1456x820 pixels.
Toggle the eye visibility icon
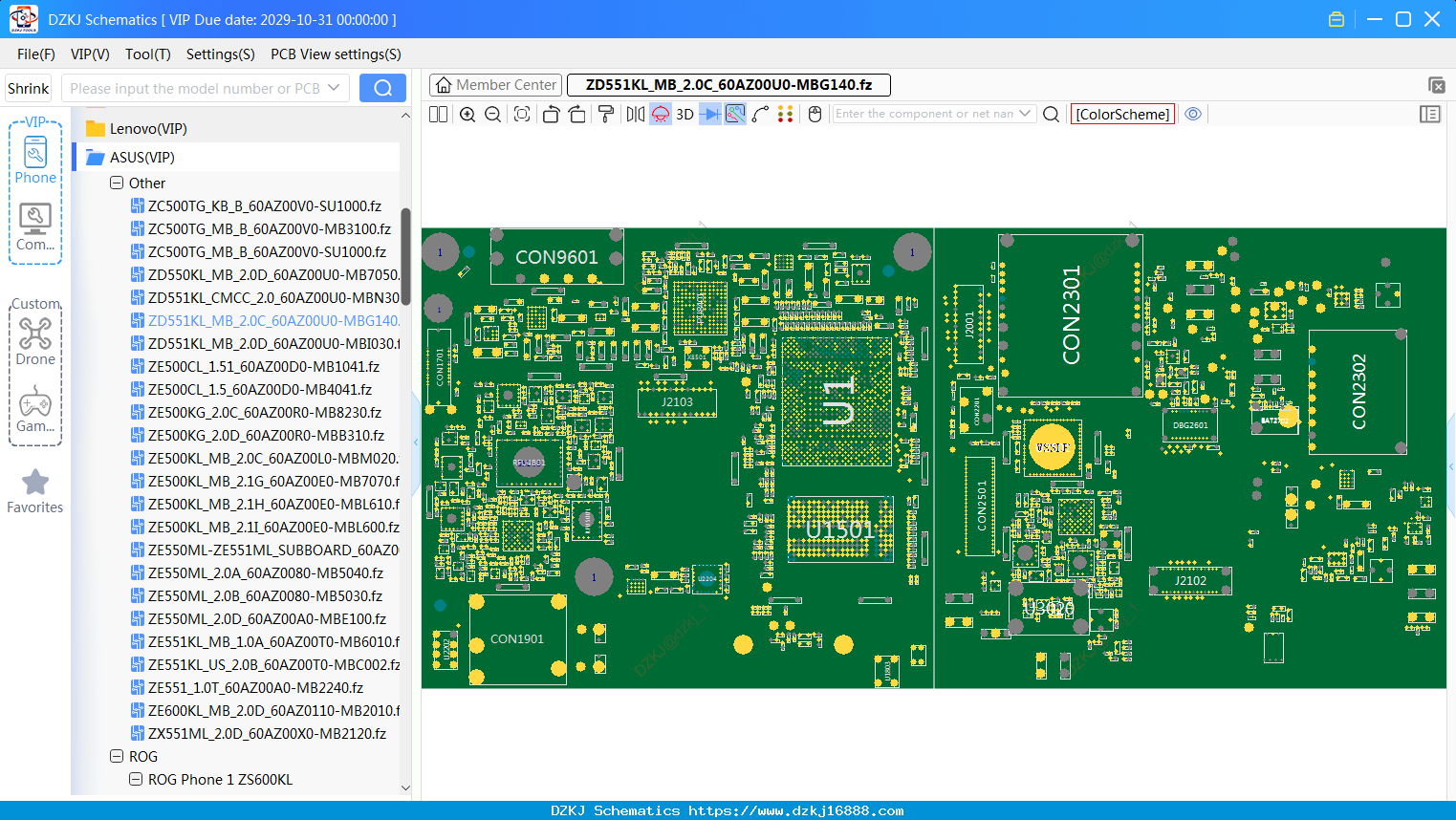(x=1193, y=114)
